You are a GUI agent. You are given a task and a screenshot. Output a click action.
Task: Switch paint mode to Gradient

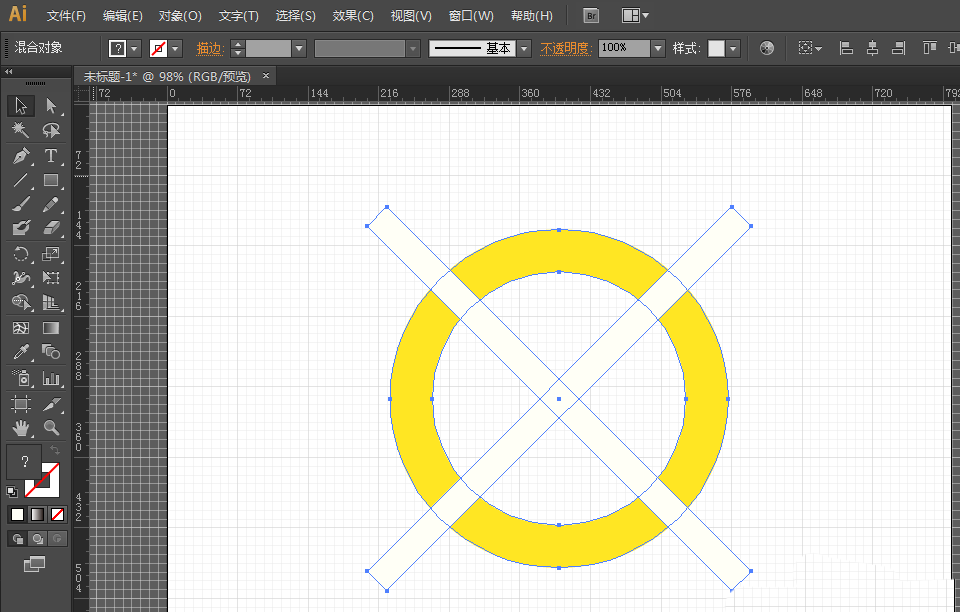tap(37, 514)
